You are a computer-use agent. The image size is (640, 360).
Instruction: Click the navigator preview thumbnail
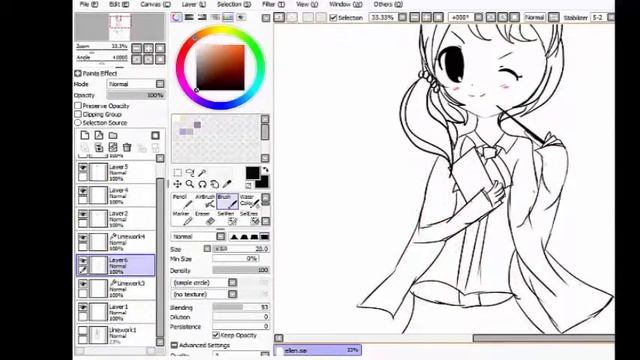pyautogui.click(x=120, y=27)
